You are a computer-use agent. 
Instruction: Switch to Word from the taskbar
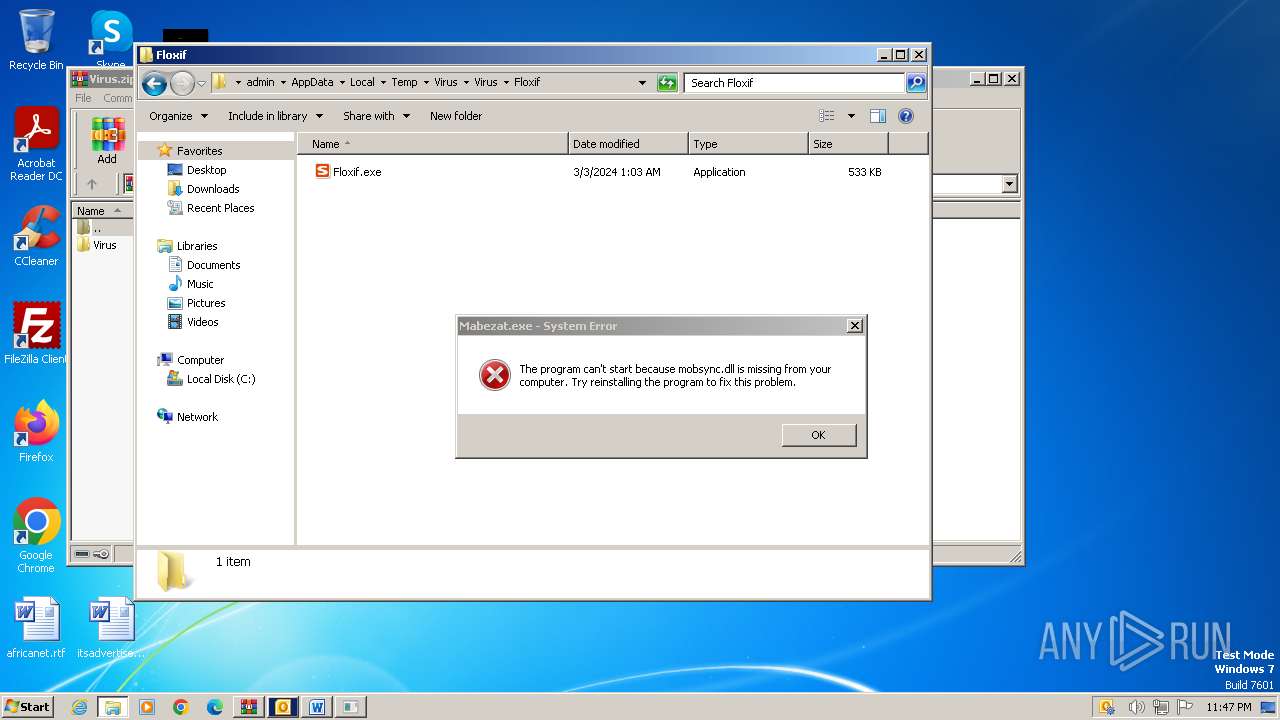pos(317,707)
